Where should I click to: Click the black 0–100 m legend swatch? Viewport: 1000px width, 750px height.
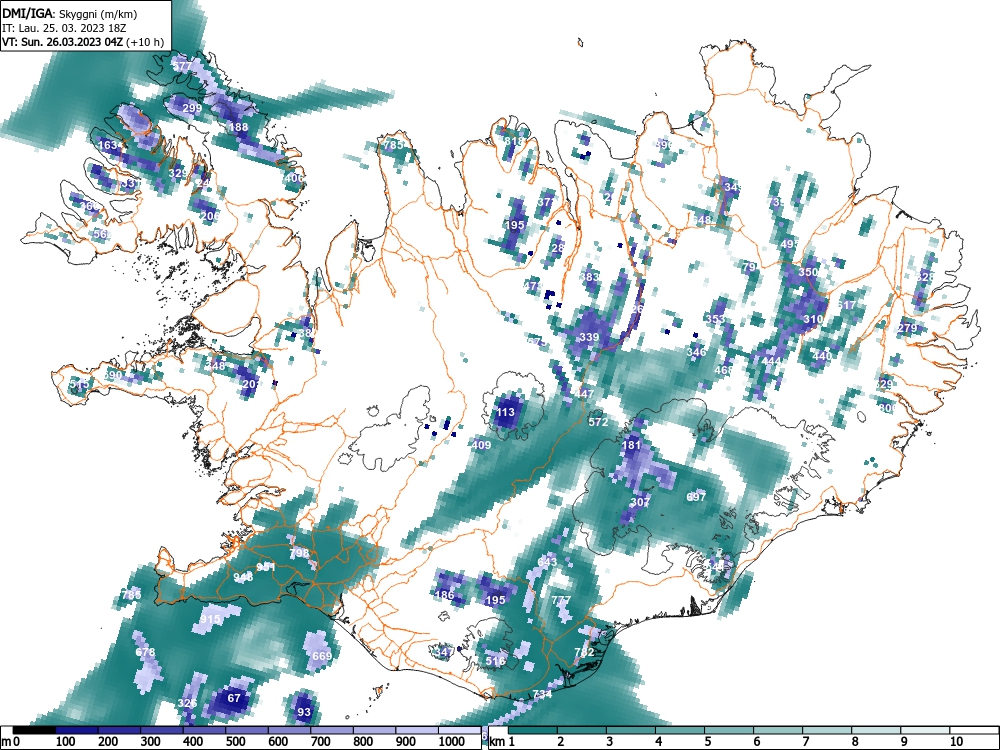[34, 730]
